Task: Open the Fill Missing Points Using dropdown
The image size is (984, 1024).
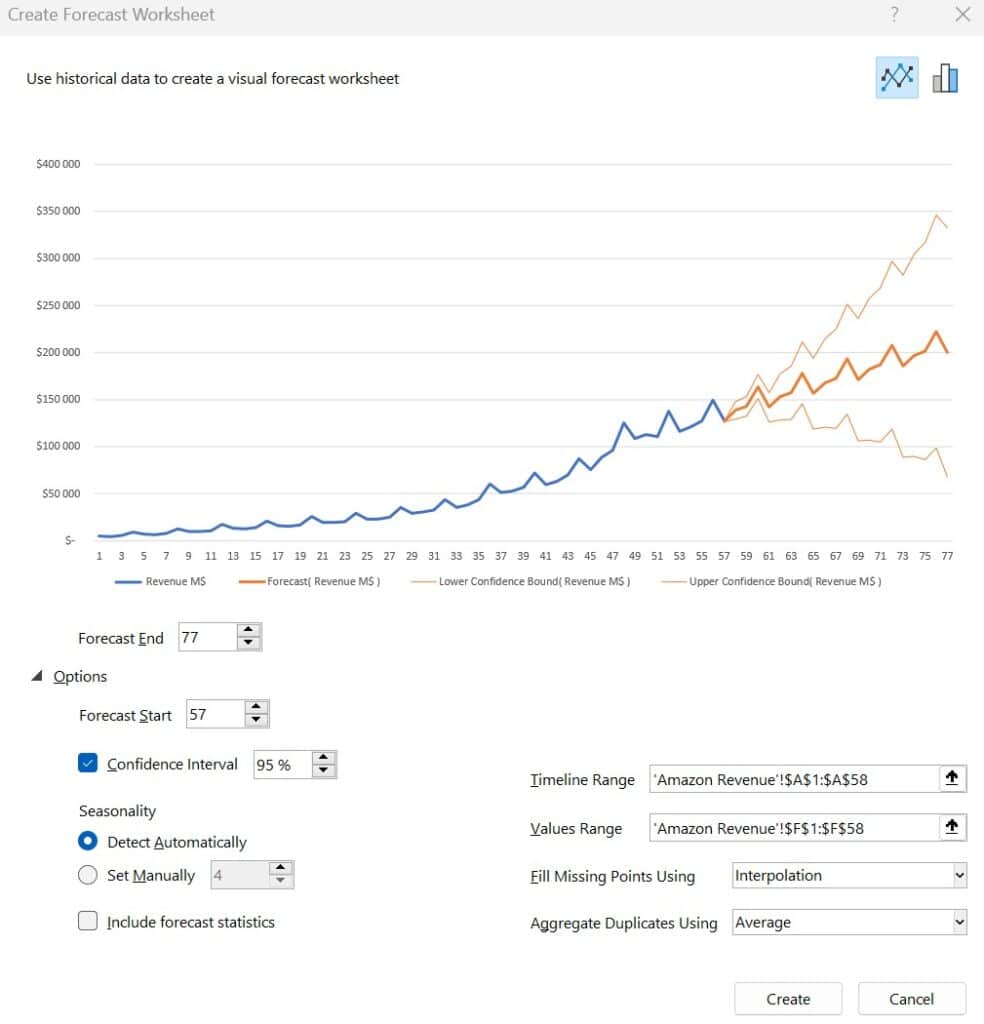Action: point(957,875)
